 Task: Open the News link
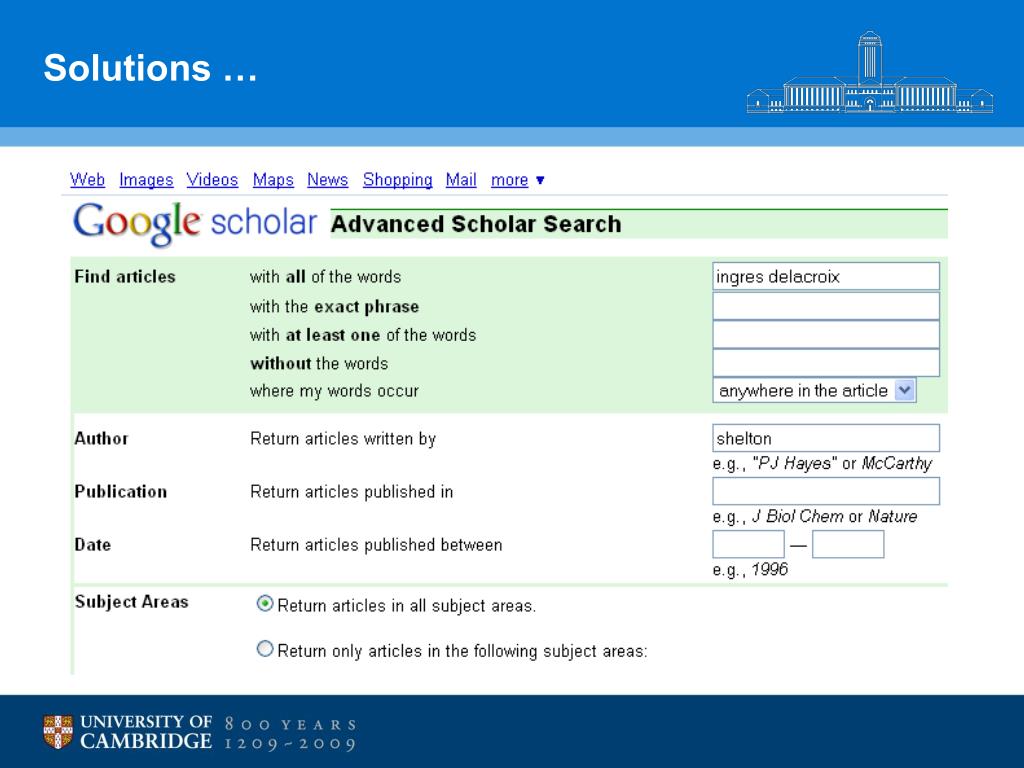[327, 180]
